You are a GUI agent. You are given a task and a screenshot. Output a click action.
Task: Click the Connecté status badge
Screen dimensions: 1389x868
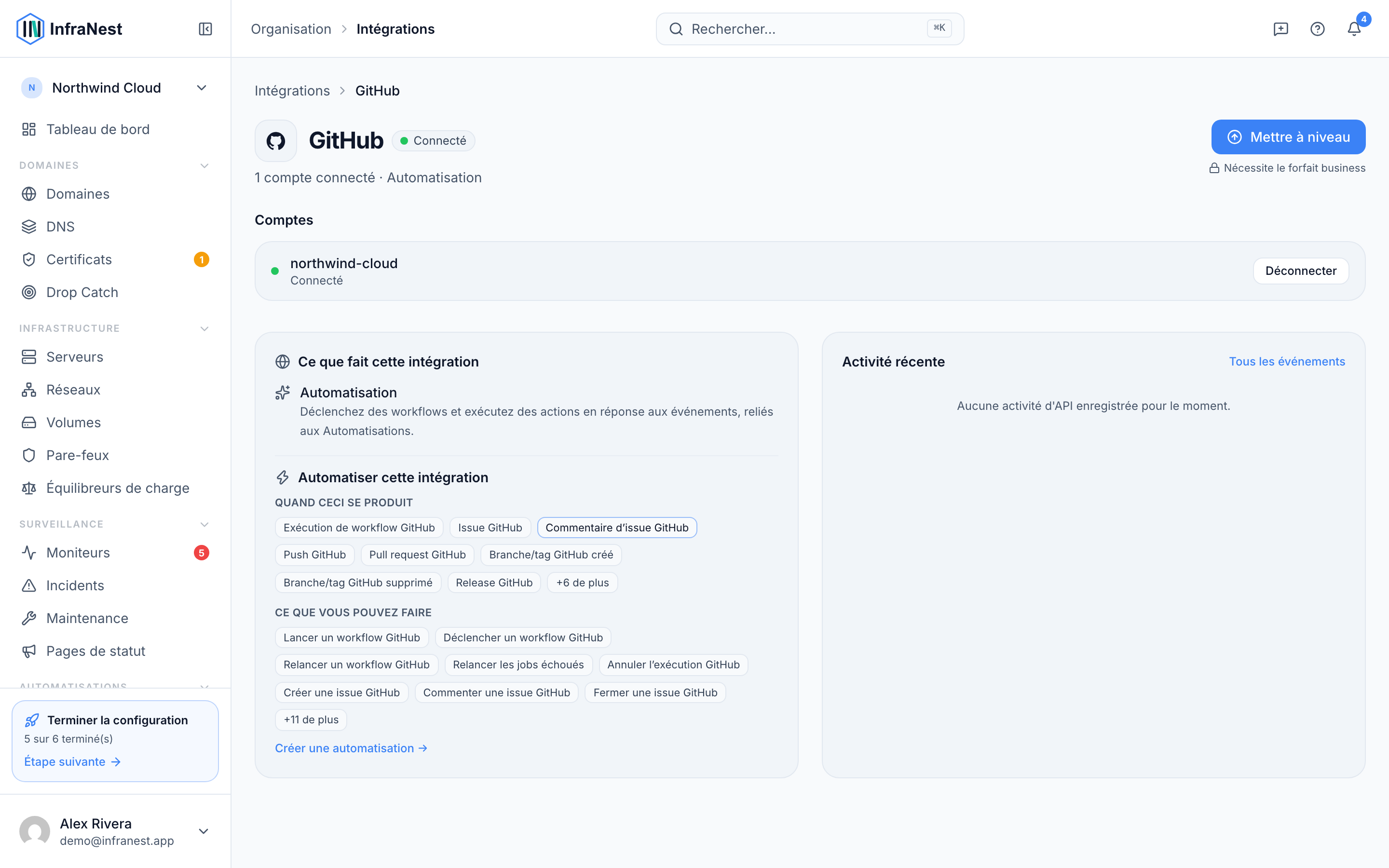pyautogui.click(x=434, y=141)
